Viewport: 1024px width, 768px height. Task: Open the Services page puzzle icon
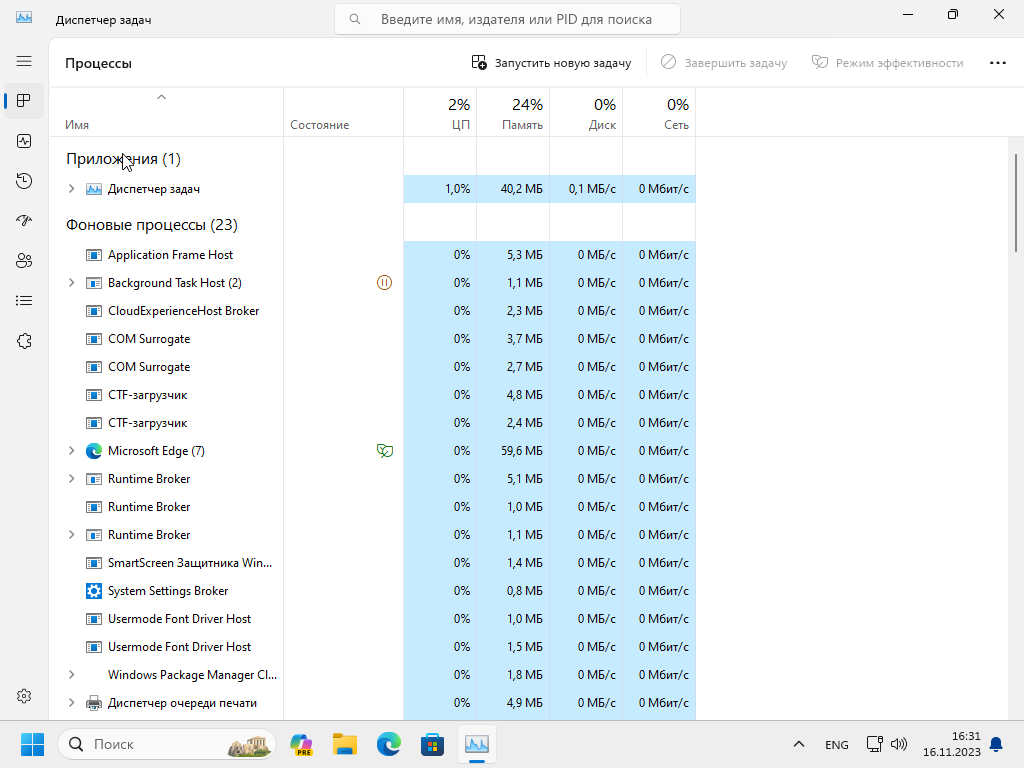(24, 341)
